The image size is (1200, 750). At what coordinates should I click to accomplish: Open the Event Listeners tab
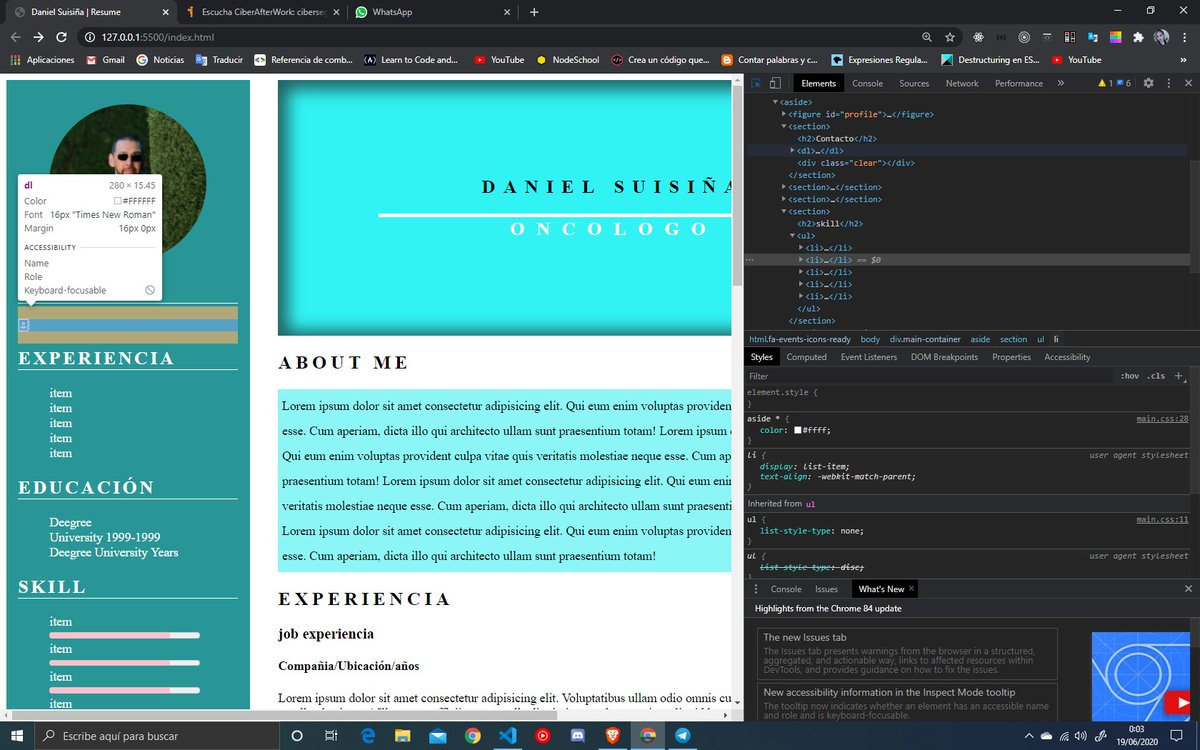click(x=869, y=357)
